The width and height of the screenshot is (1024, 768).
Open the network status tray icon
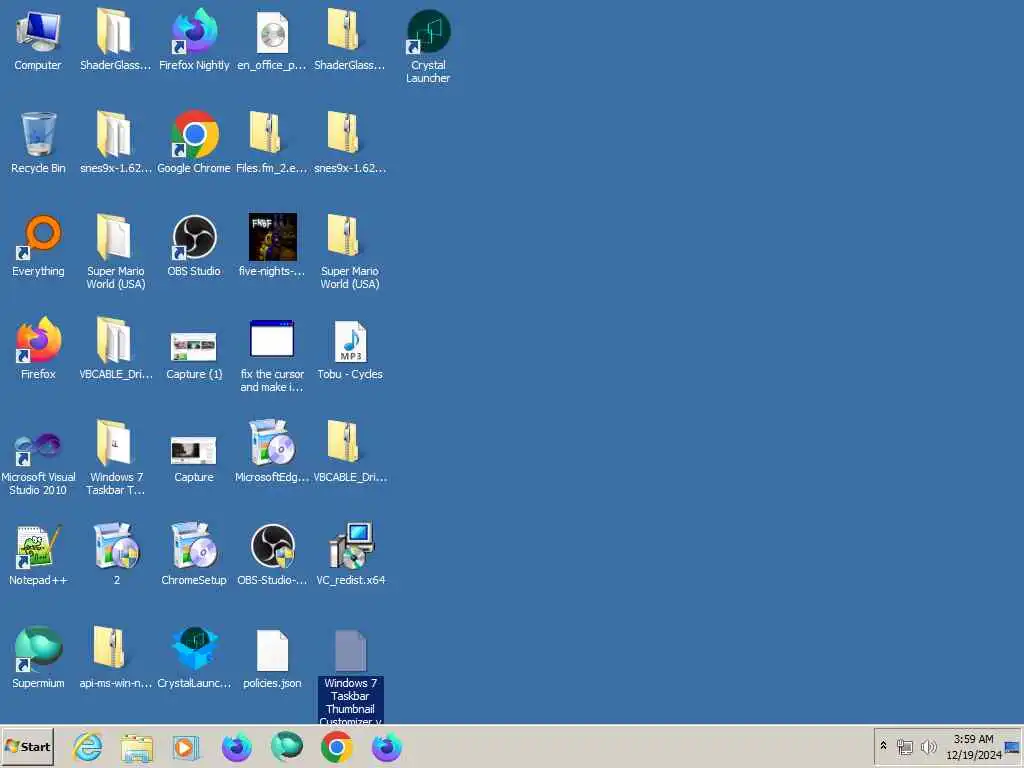[x=904, y=746]
